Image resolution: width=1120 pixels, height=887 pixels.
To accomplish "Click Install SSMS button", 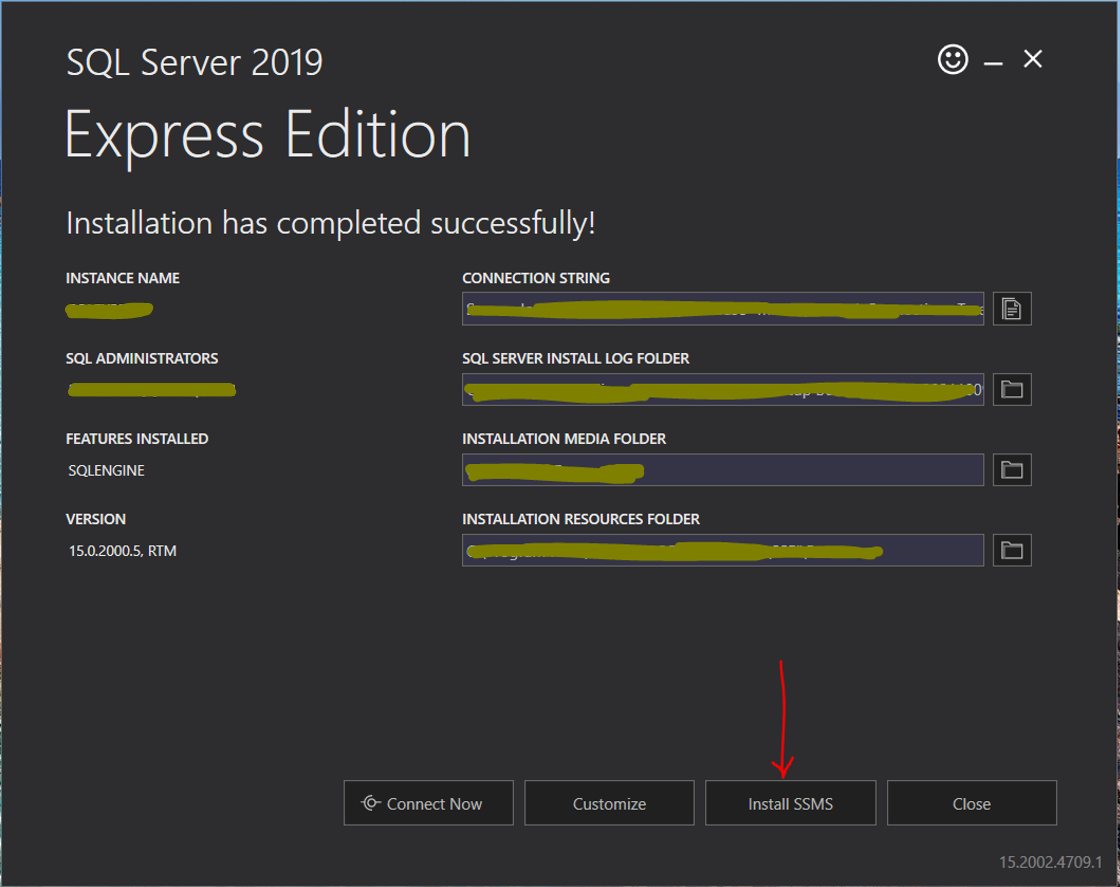I will pyautogui.click(x=791, y=803).
